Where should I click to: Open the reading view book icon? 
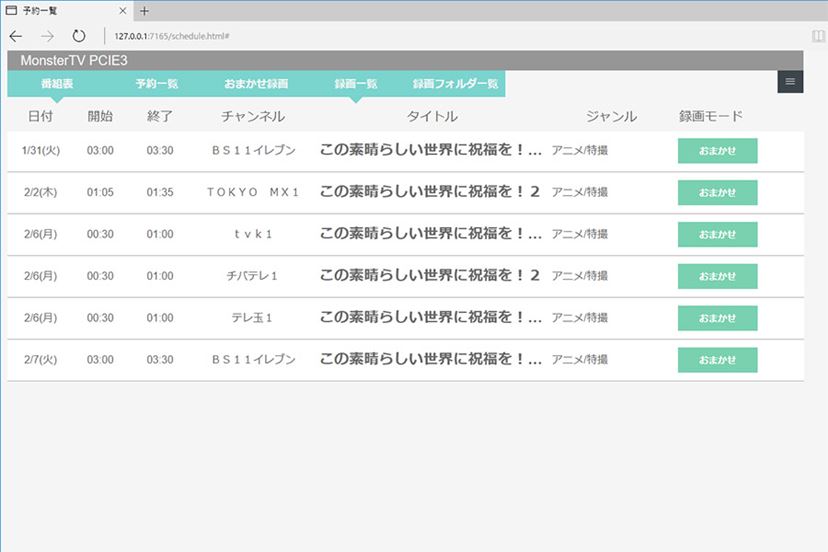pos(818,36)
